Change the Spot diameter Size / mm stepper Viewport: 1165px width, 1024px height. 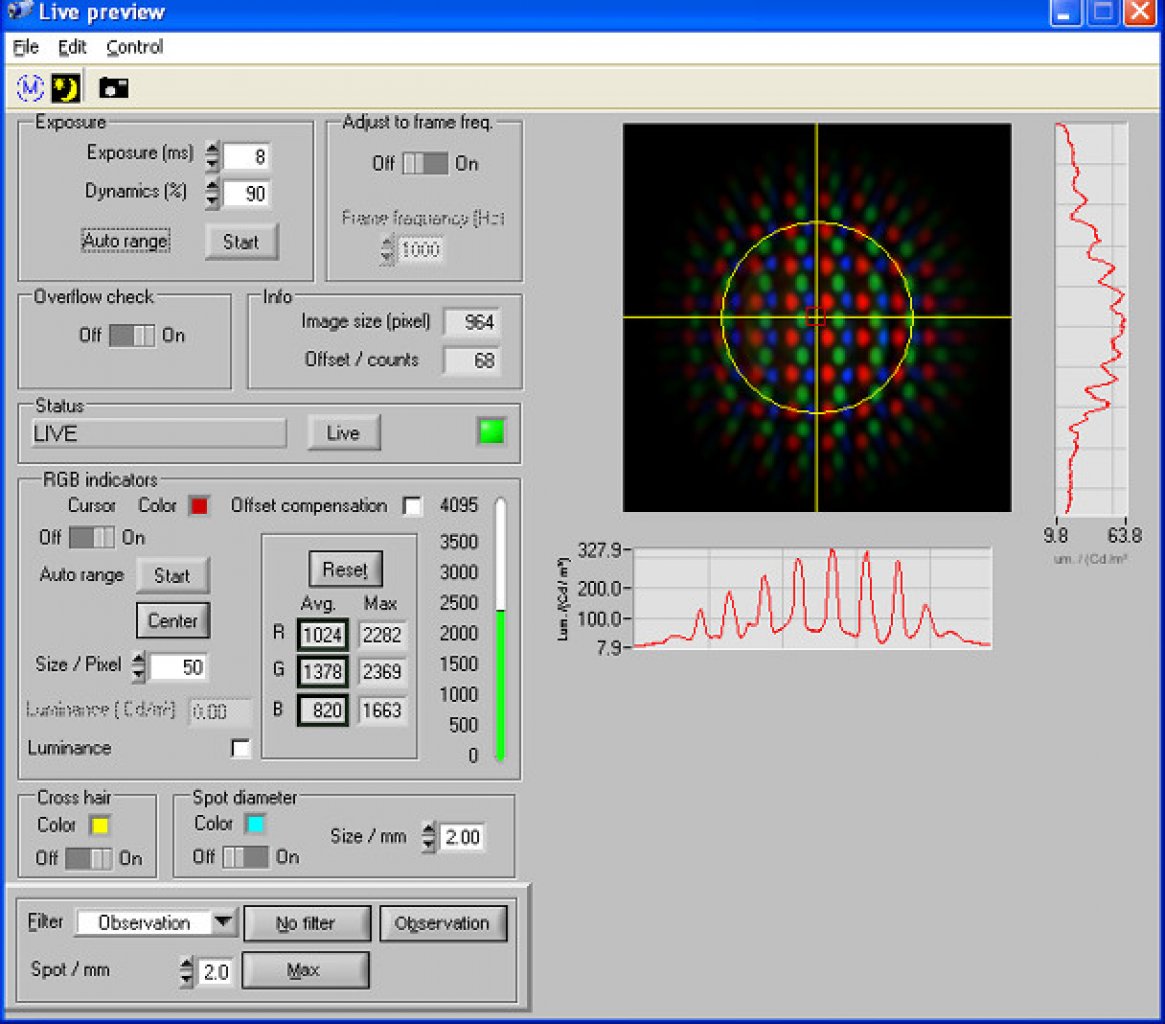pos(429,837)
